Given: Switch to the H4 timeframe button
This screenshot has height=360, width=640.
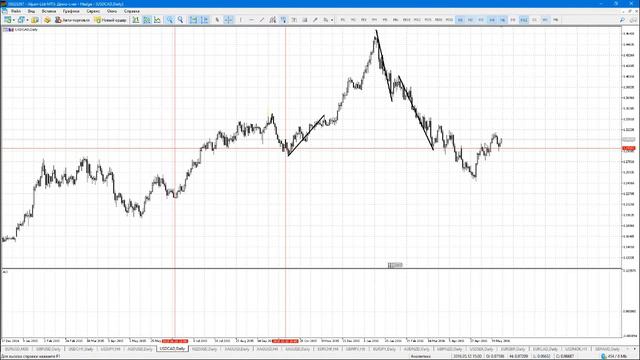Looking at the screenshot, I should coord(492,20).
